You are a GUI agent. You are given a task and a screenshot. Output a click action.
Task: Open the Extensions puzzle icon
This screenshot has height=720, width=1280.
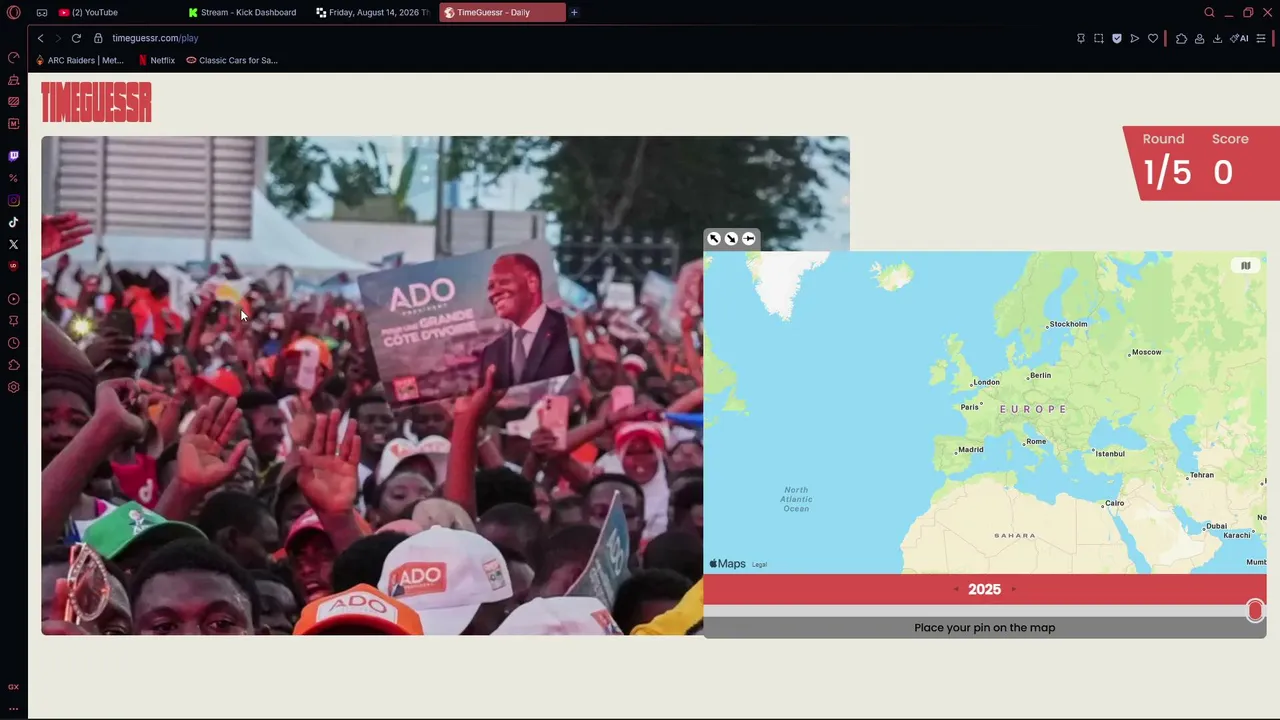tap(1181, 38)
